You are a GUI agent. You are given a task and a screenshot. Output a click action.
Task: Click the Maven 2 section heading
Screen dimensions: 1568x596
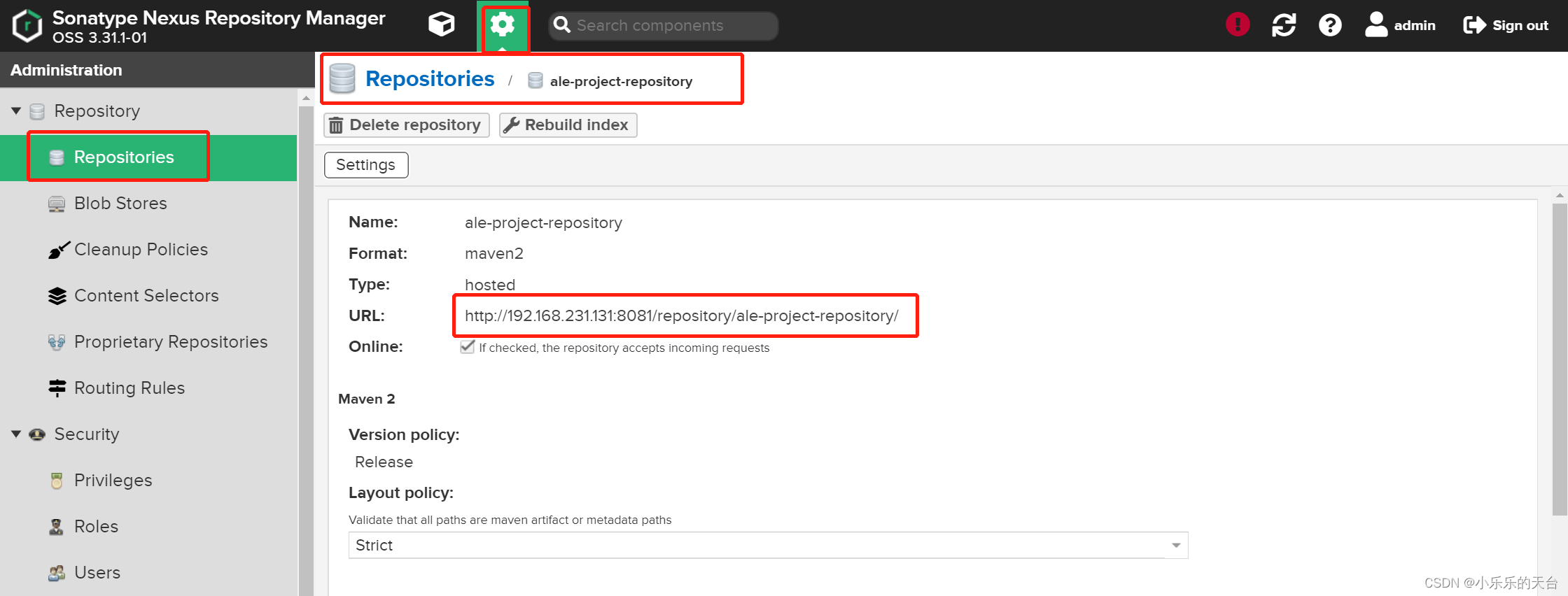point(366,399)
